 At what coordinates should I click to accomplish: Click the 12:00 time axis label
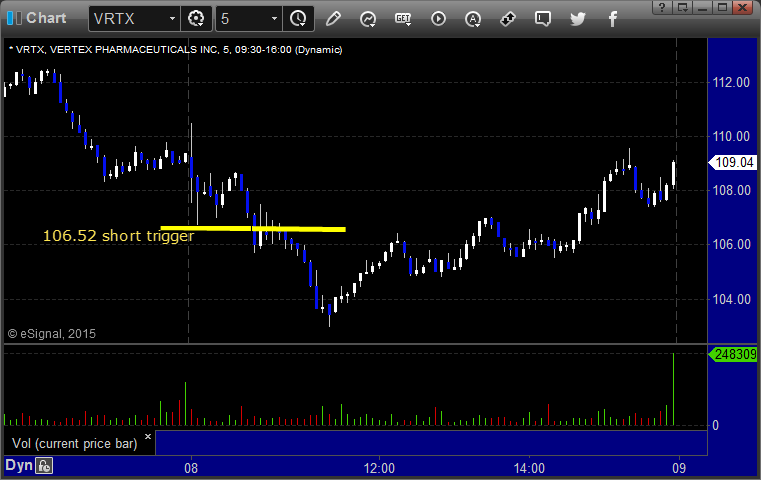click(x=379, y=468)
